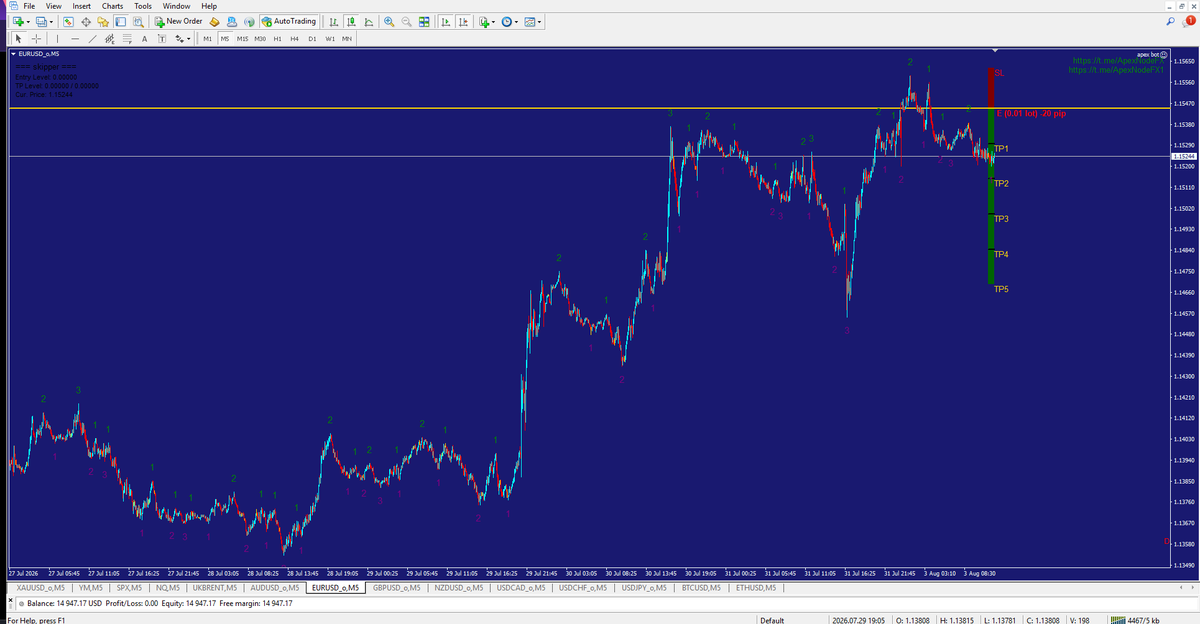Screen dimensions: 1200x624
Task: Switch timeframe to H4
Action: [294, 39]
